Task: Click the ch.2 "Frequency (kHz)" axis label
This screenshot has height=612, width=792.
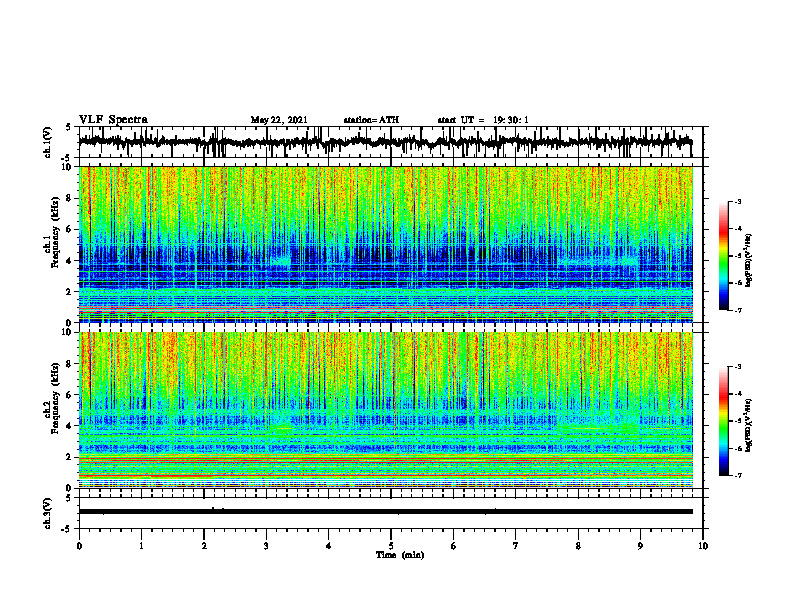Action: [55, 398]
